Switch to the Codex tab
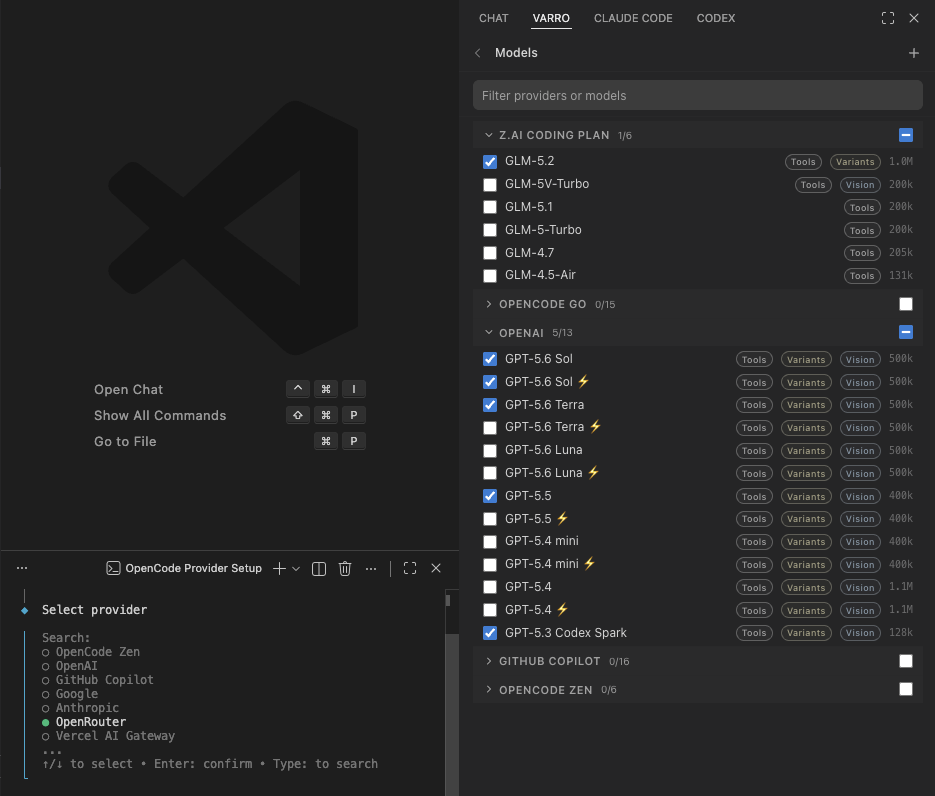 pyautogui.click(x=716, y=18)
